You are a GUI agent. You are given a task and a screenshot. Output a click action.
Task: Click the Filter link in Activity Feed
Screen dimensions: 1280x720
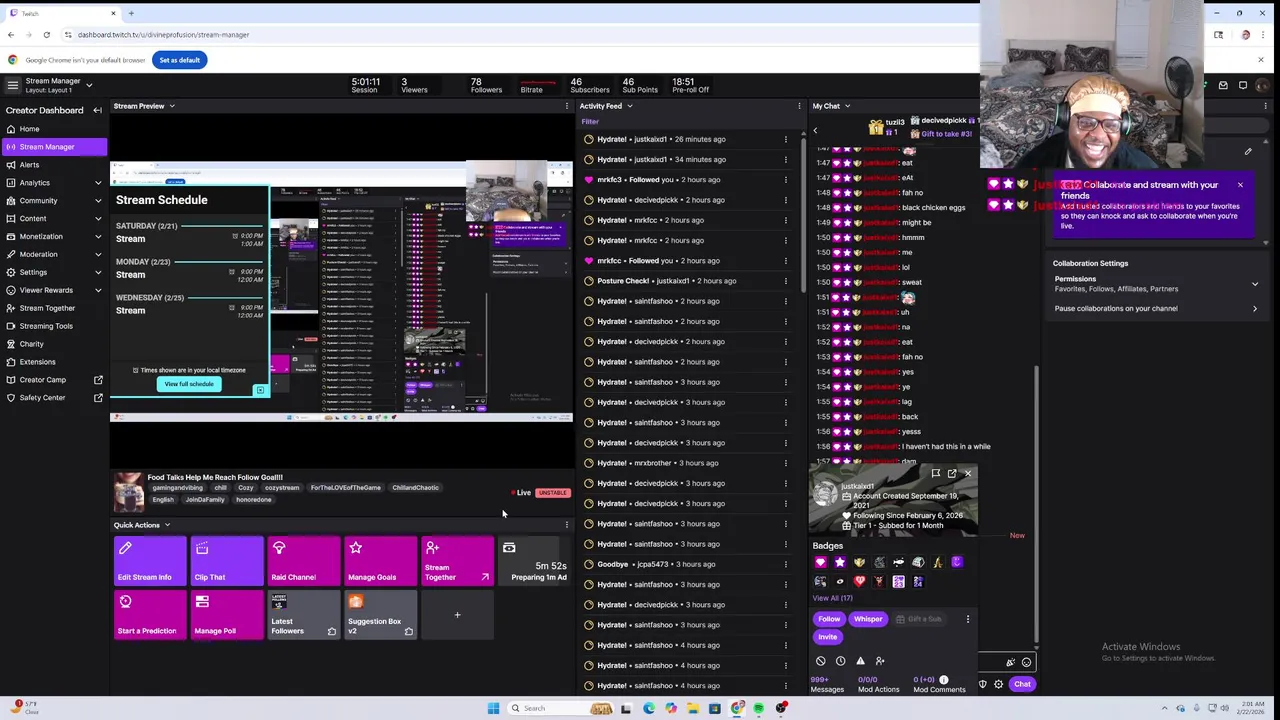pyautogui.click(x=590, y=122)
